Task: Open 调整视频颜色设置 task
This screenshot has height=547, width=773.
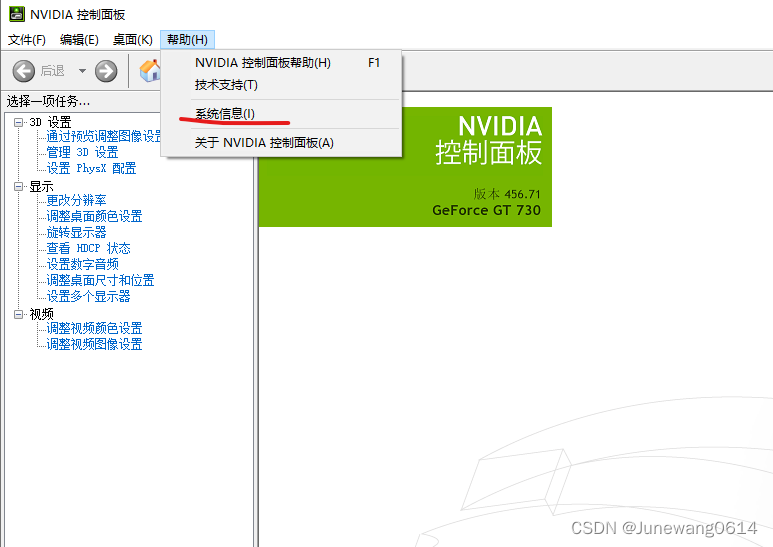Action: pyautogui.click(x=94, y=328)
